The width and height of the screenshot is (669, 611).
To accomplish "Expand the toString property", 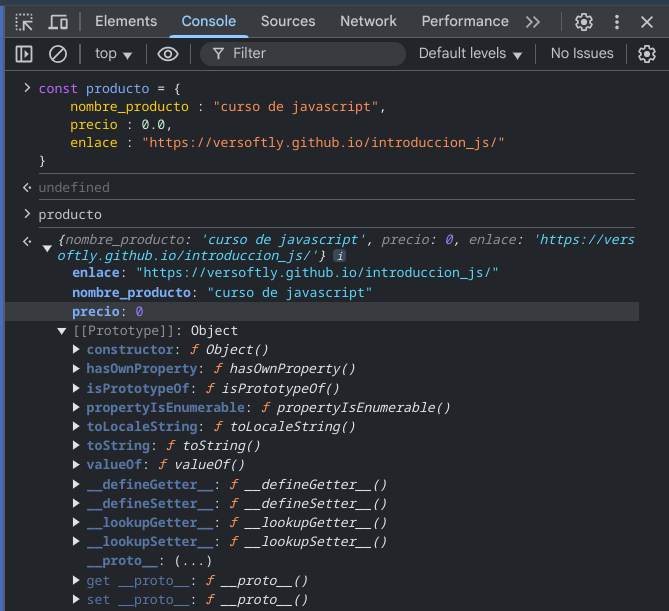I will click(x=76, y=445).
